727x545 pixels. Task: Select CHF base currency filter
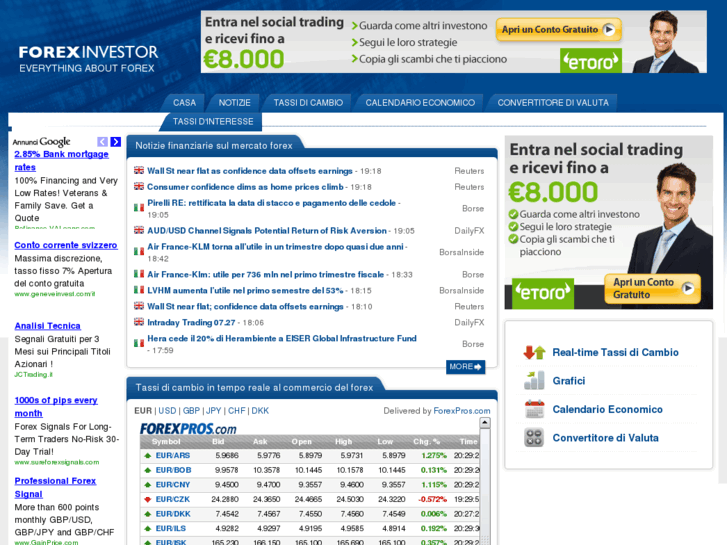236,411
